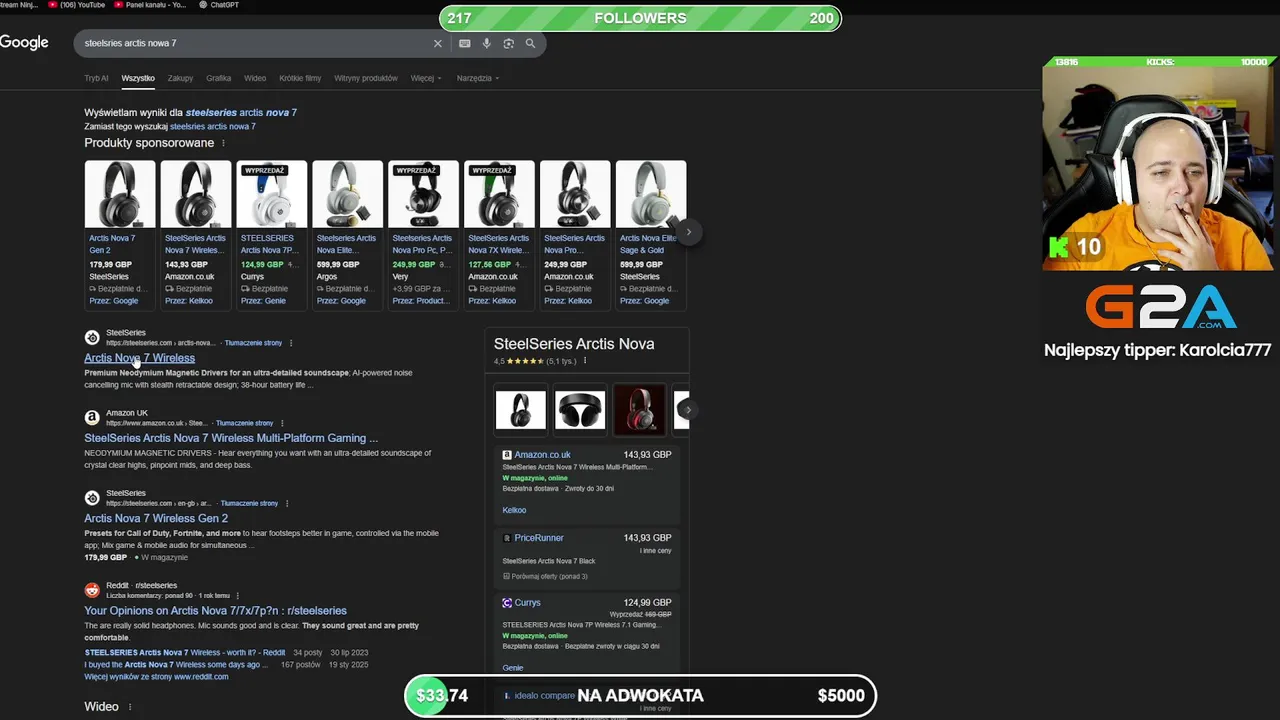Click the 217 FOLLOWERS 200 progress bar overlay

coord(640,18)
